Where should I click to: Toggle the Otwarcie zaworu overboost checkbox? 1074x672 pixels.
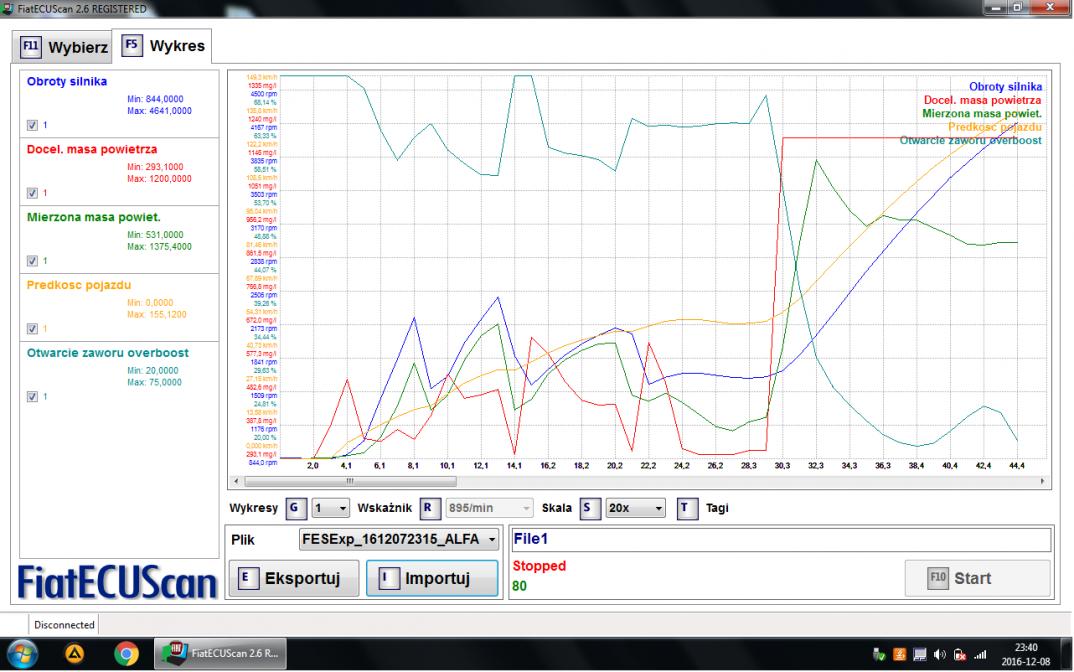(32, 396)
